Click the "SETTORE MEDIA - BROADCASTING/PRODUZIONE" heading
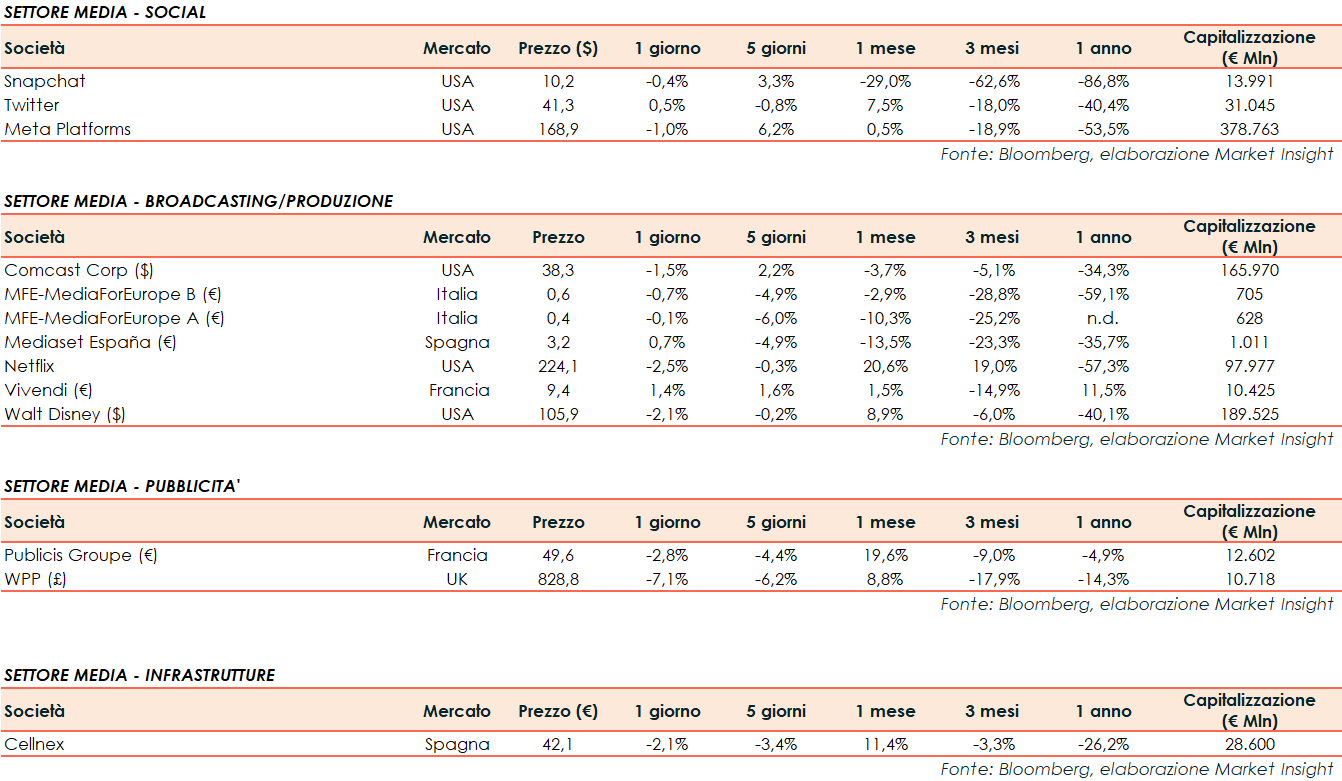Viewport: 1342px width, 781px height. point(198,201)
